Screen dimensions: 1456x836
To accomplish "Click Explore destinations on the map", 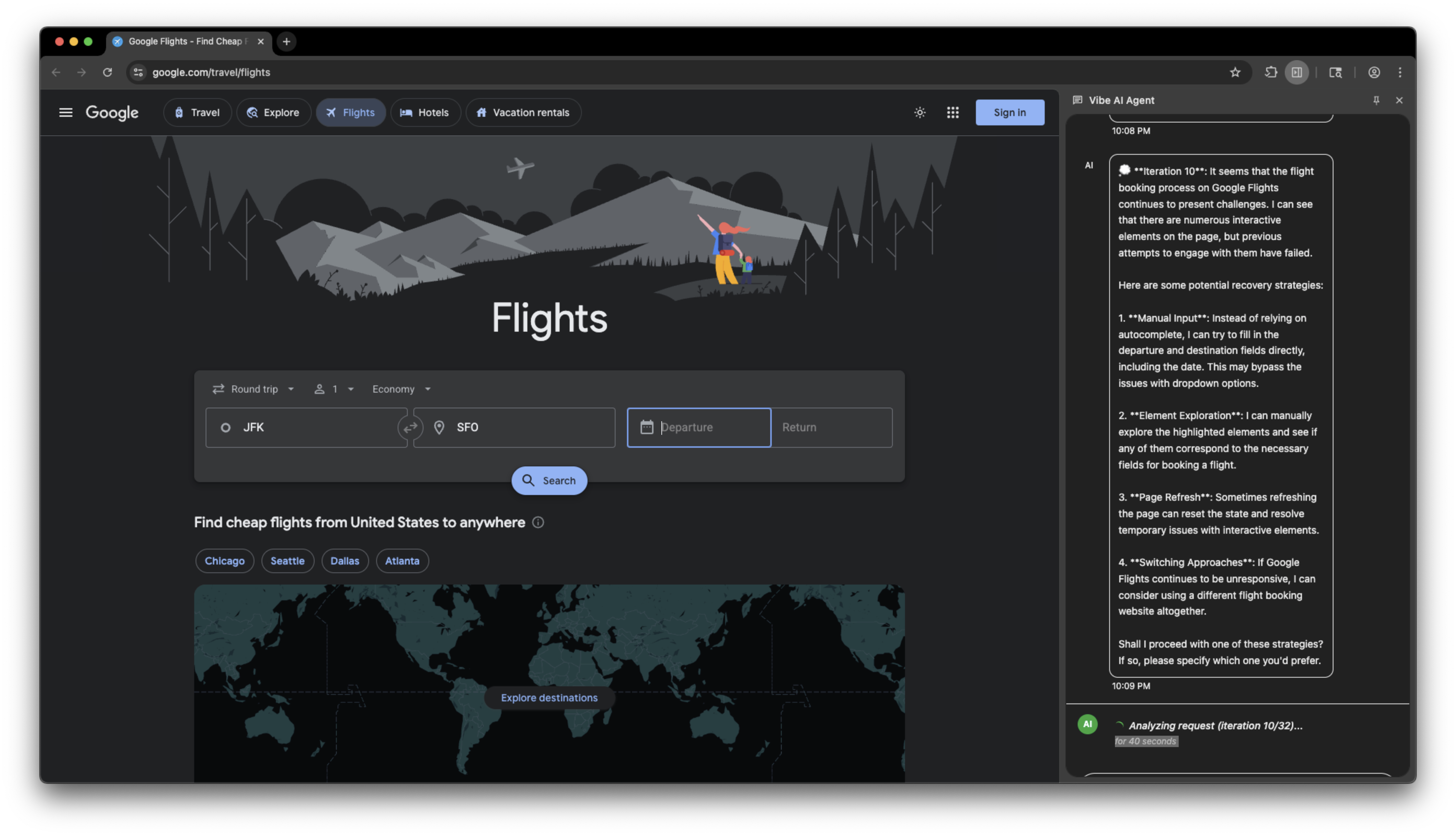I will [x=549, y=698].
